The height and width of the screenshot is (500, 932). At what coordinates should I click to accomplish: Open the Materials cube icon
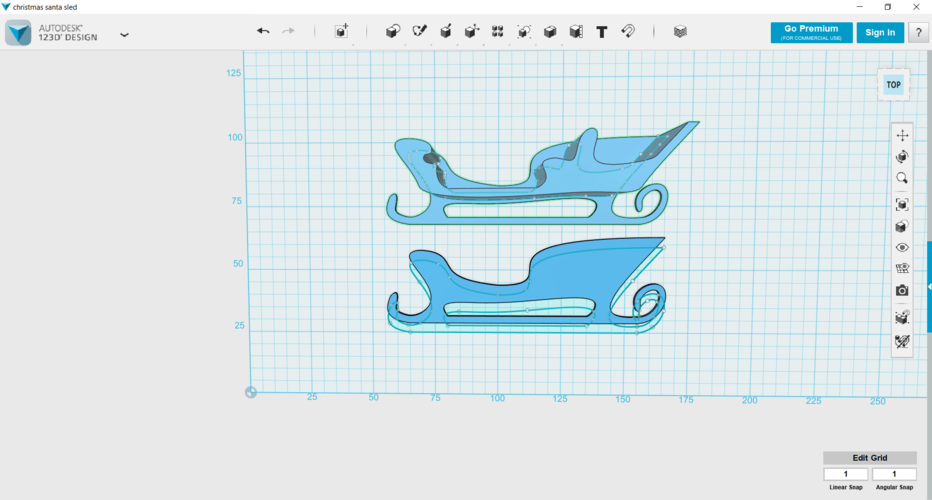tap(680, 32)
